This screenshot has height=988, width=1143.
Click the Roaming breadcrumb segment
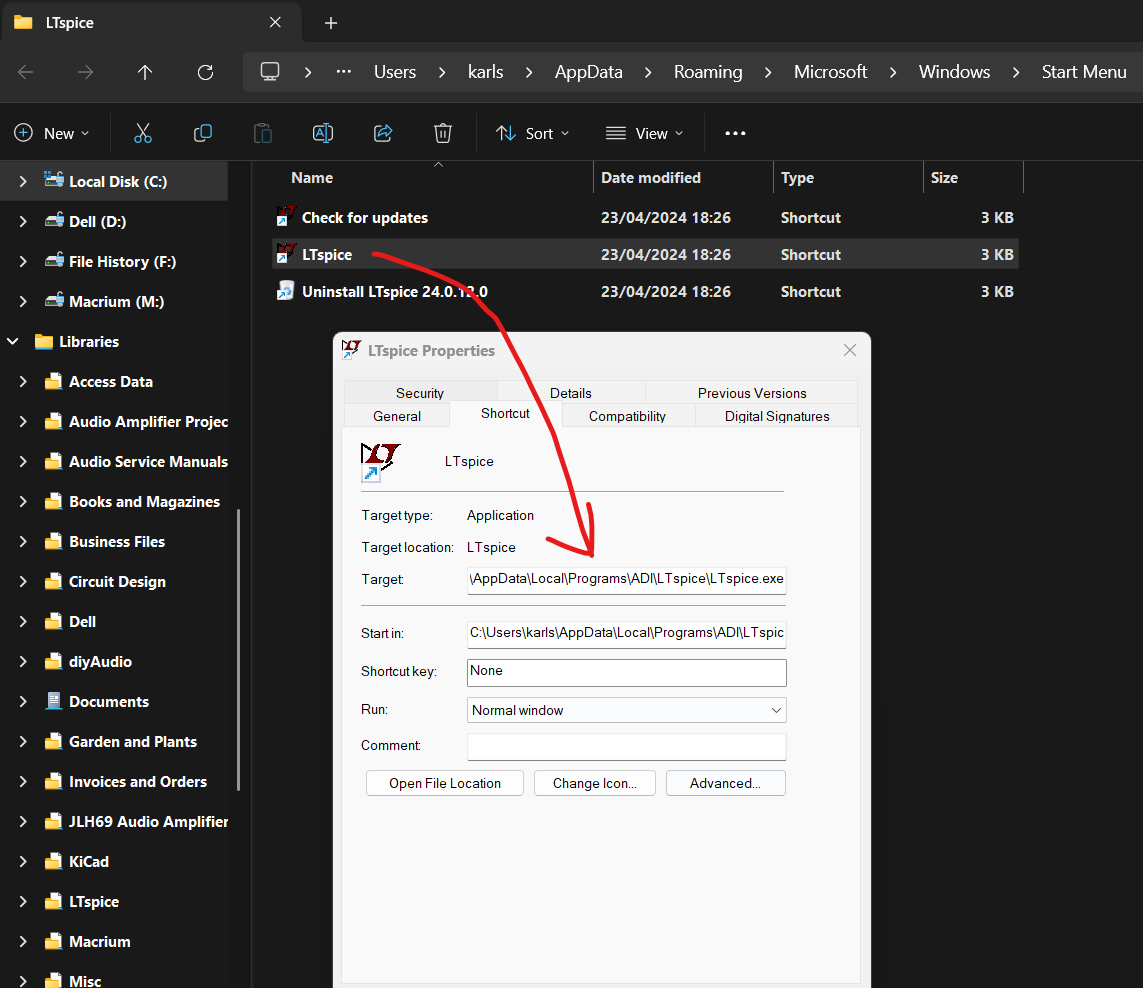[x=708, y=71]
